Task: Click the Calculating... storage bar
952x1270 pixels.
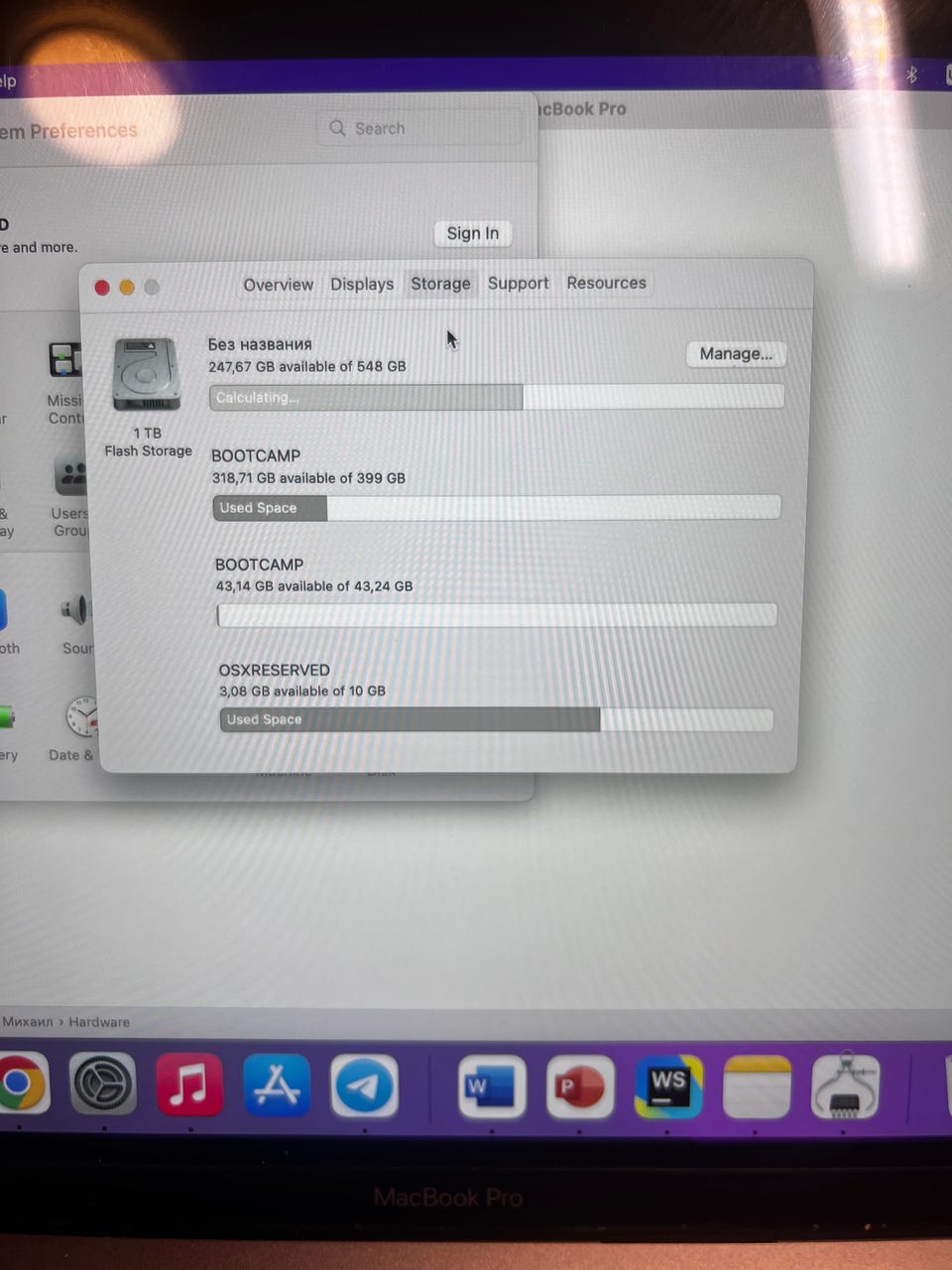Action: (497, 397)
